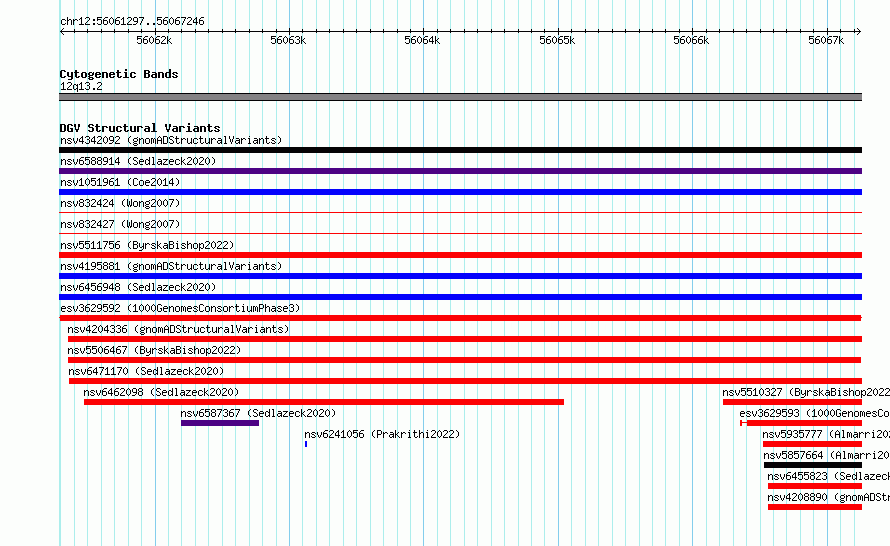Viewport: 890px width, 546px height.
Task: Open nsv6471170 Sedlazeck2020 label
Action: [146, 371]
